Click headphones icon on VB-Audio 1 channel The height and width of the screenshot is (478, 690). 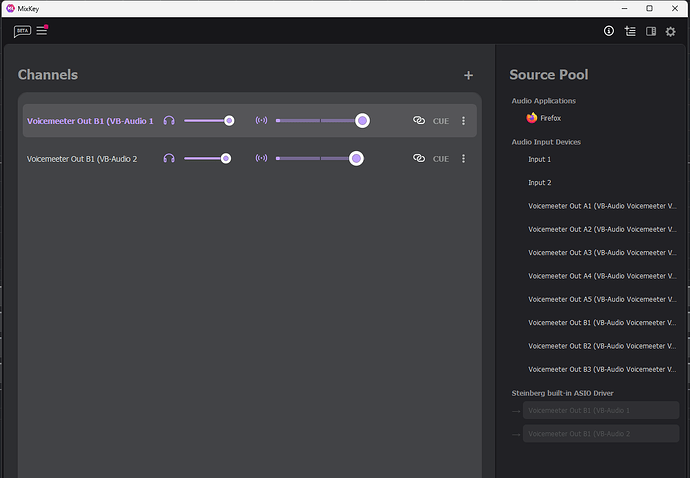[169, 121]
